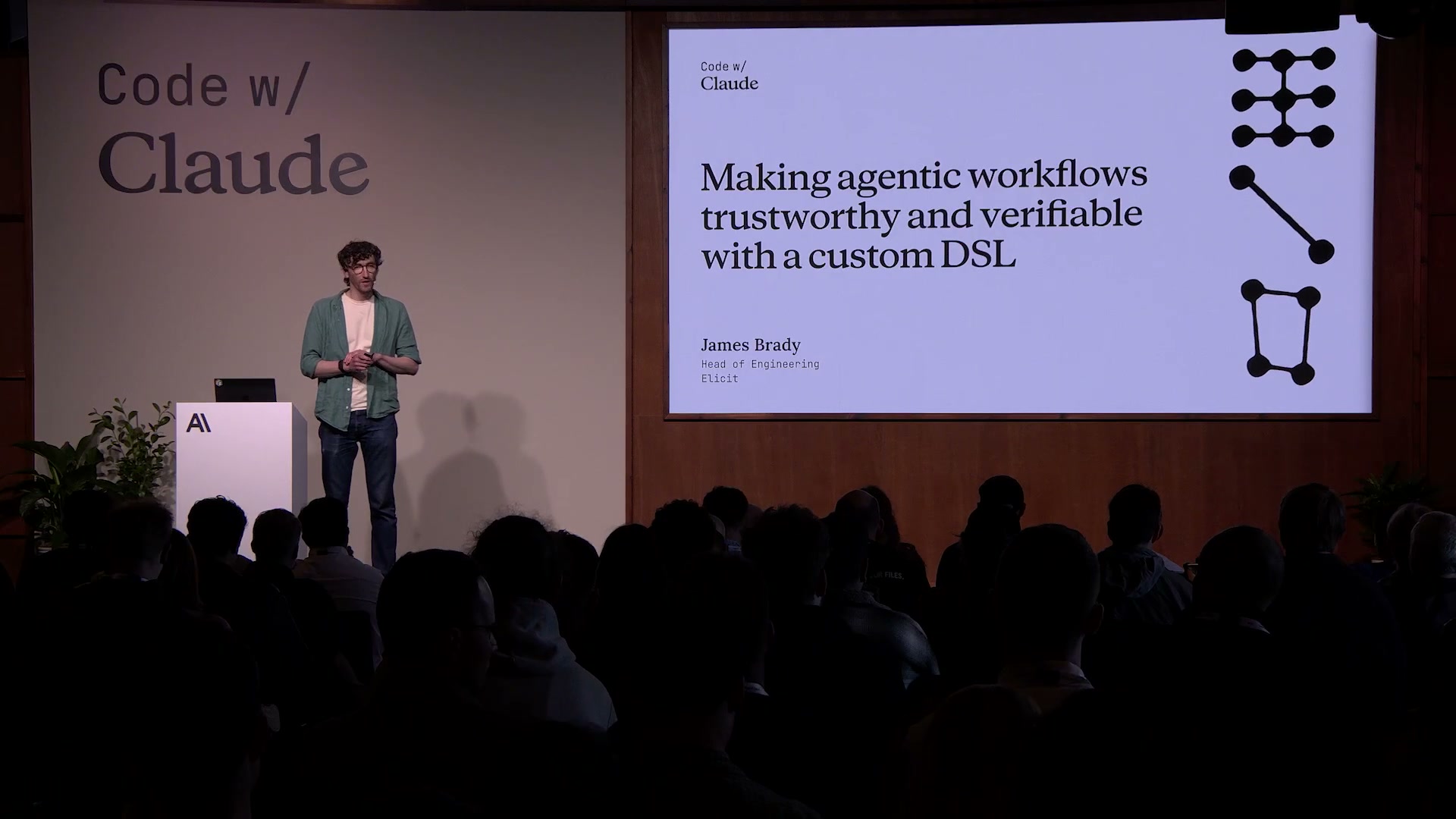Click the three-row node grid graphic on the slide
Screen dimensions: 1456x819
click(x=1282, y=97)
